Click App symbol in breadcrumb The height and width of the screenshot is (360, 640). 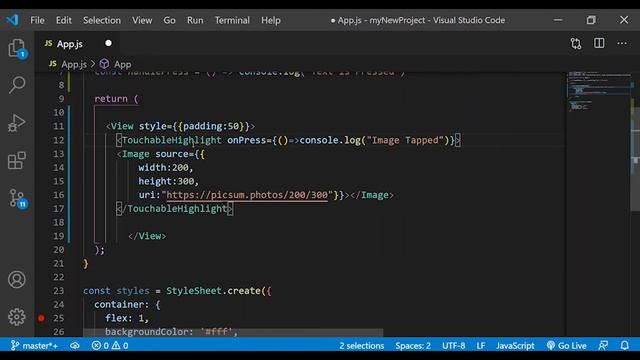(x=122, y=64)
